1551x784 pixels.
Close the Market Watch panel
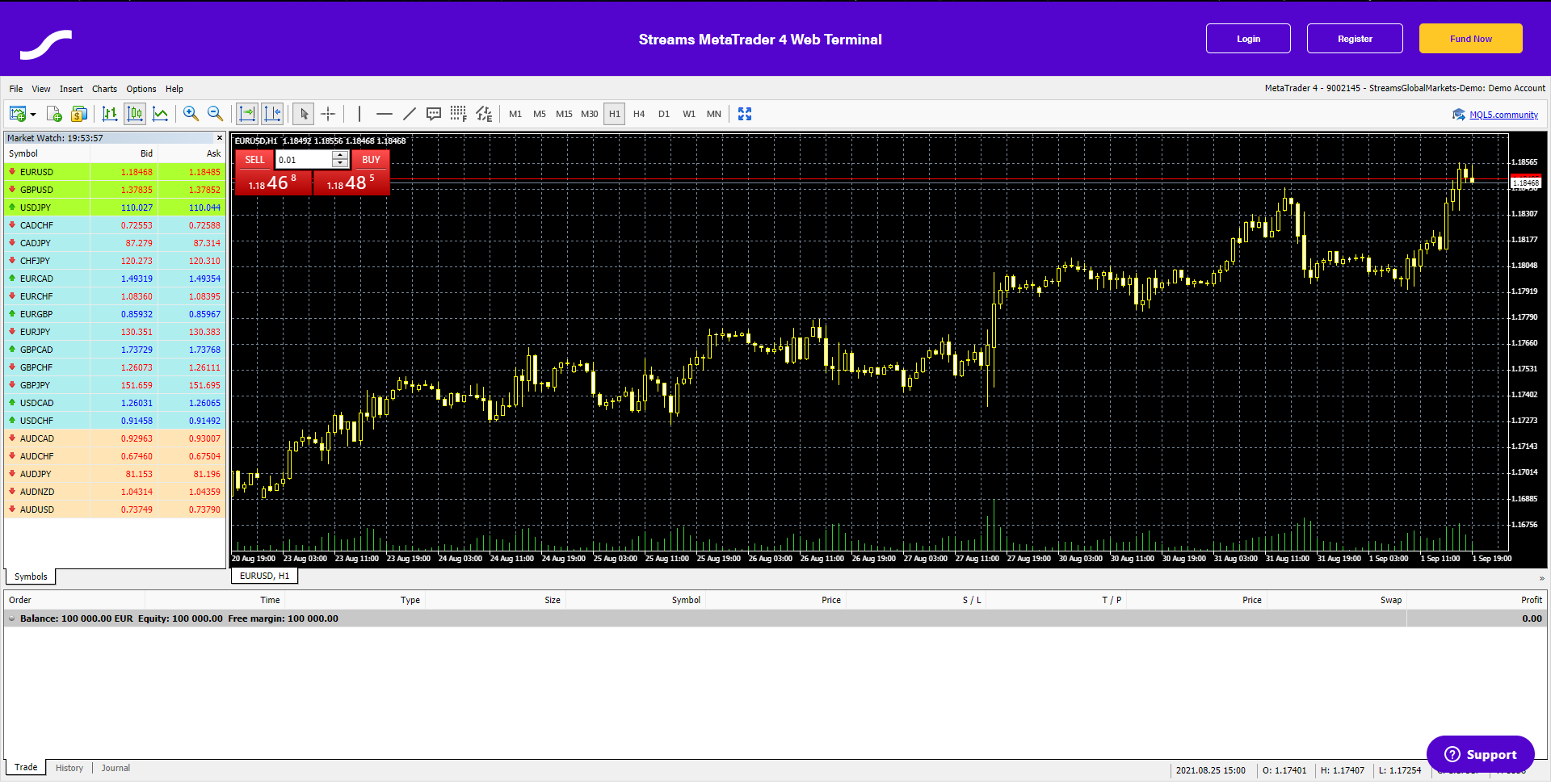point(219,138)
